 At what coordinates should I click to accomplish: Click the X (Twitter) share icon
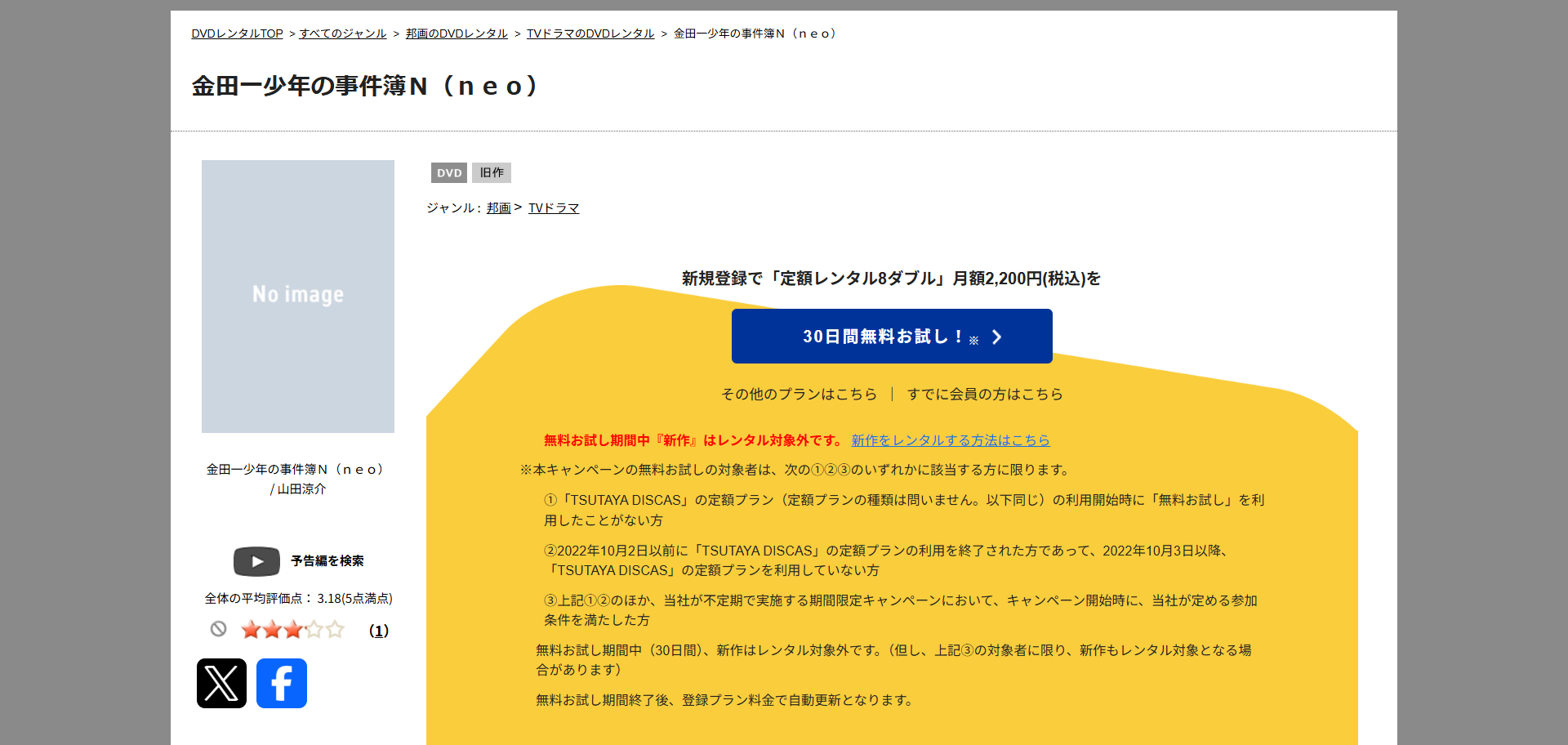point(221,683)
